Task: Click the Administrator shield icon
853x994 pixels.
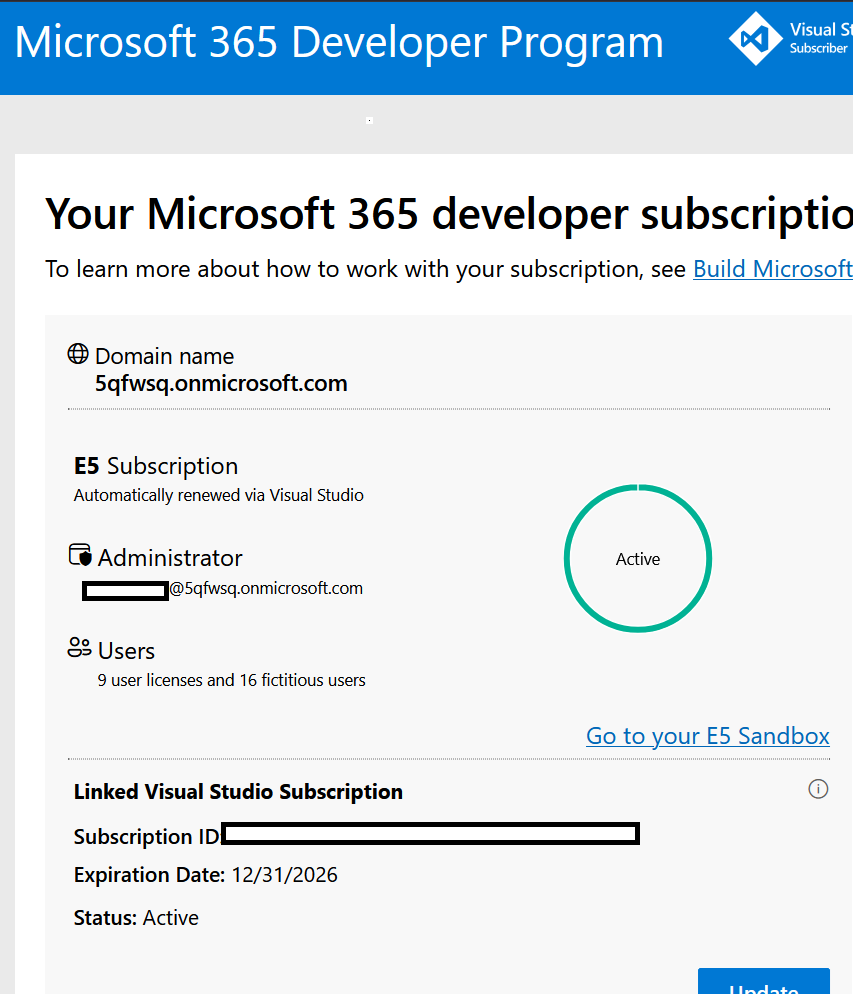Action: (x=80, y=555)
